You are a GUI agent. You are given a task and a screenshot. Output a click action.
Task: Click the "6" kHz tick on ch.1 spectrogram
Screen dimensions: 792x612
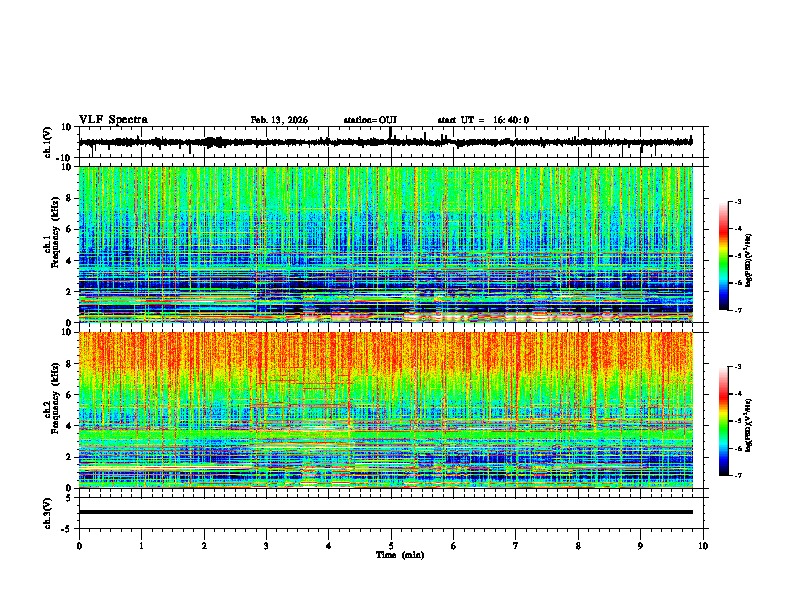pyautogui.click(x=69, y=229)
